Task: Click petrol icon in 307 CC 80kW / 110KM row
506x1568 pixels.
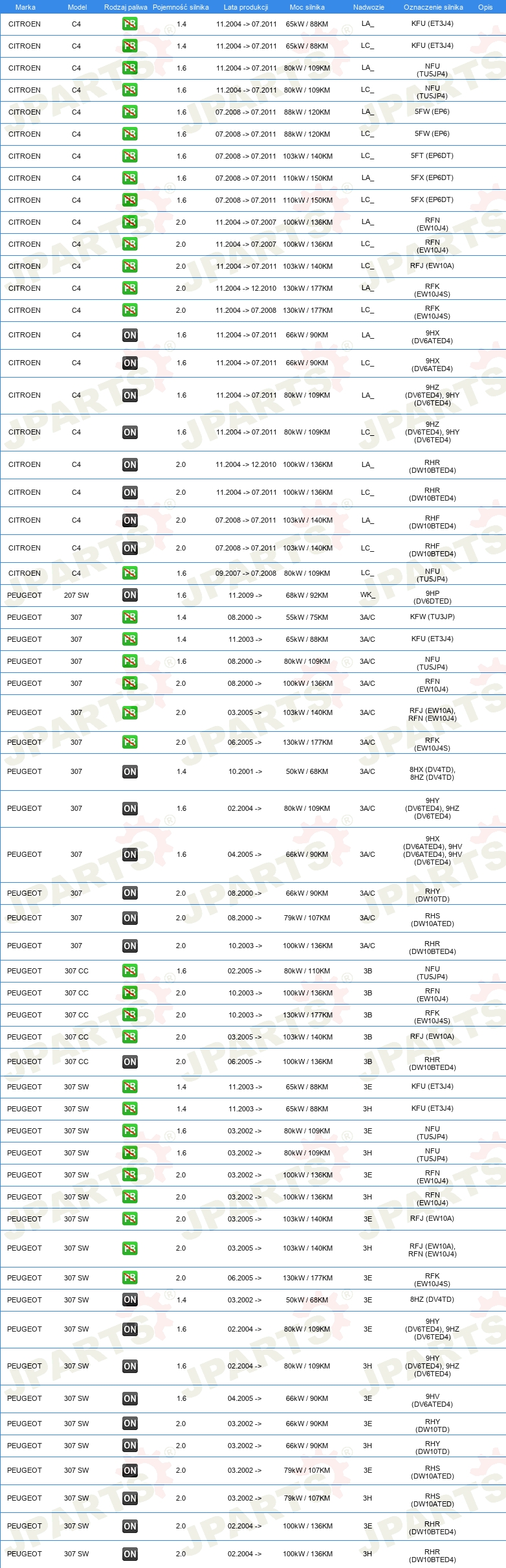Action: (x=129, y=971)
